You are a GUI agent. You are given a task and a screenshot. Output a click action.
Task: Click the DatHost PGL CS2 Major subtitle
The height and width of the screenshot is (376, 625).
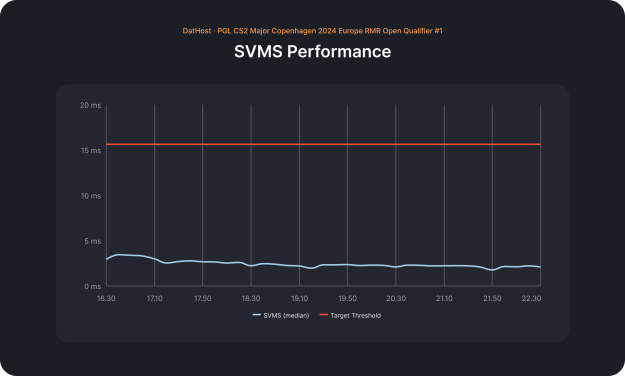coord(312,31)
